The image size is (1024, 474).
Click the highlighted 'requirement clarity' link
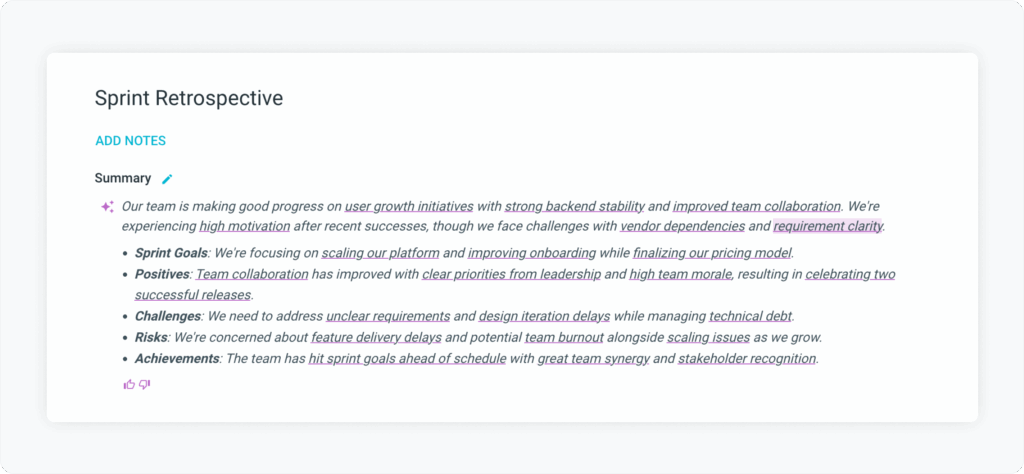[x=828, y=226]
